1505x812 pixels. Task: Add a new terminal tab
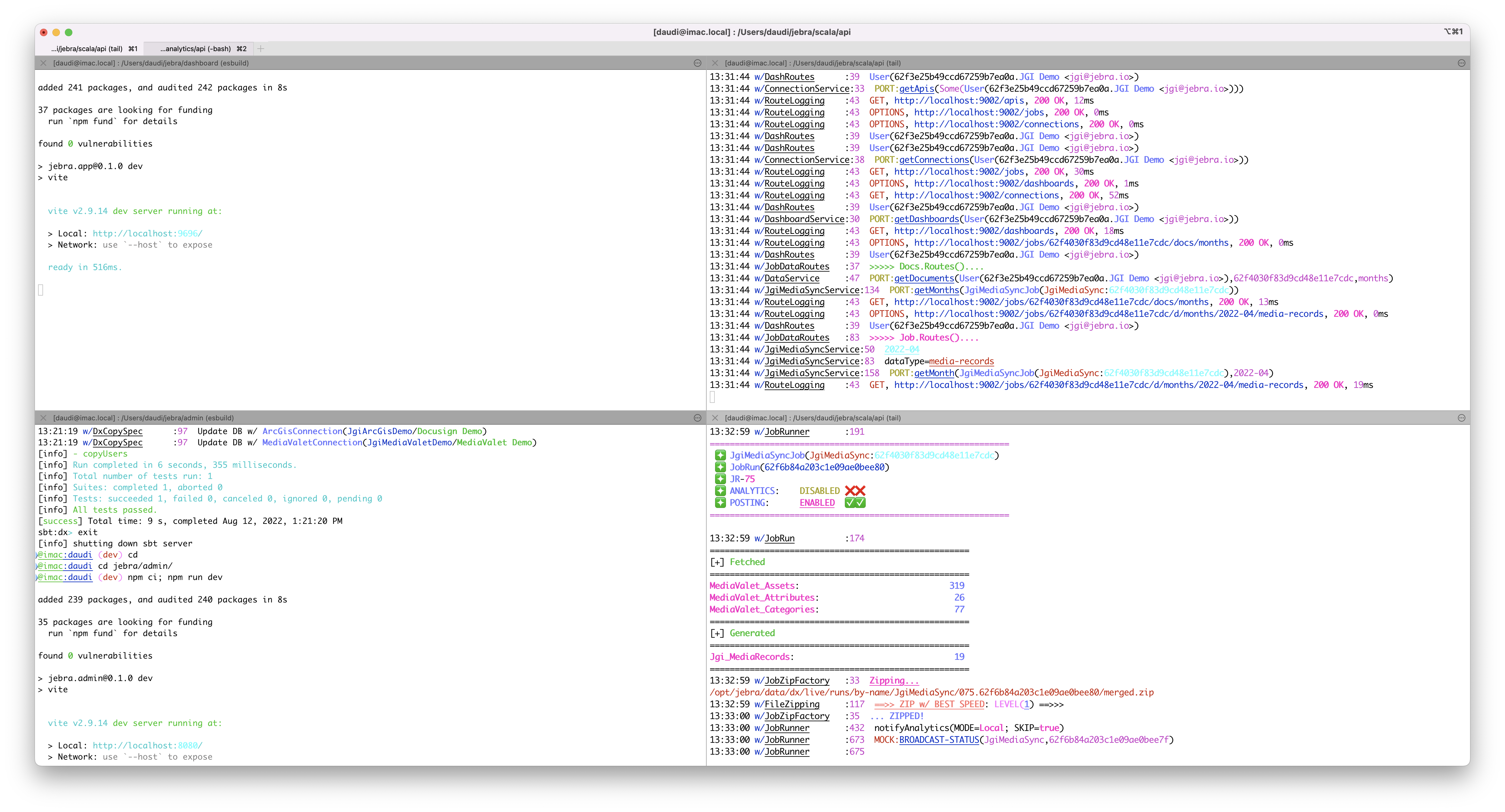click(261, 48)
